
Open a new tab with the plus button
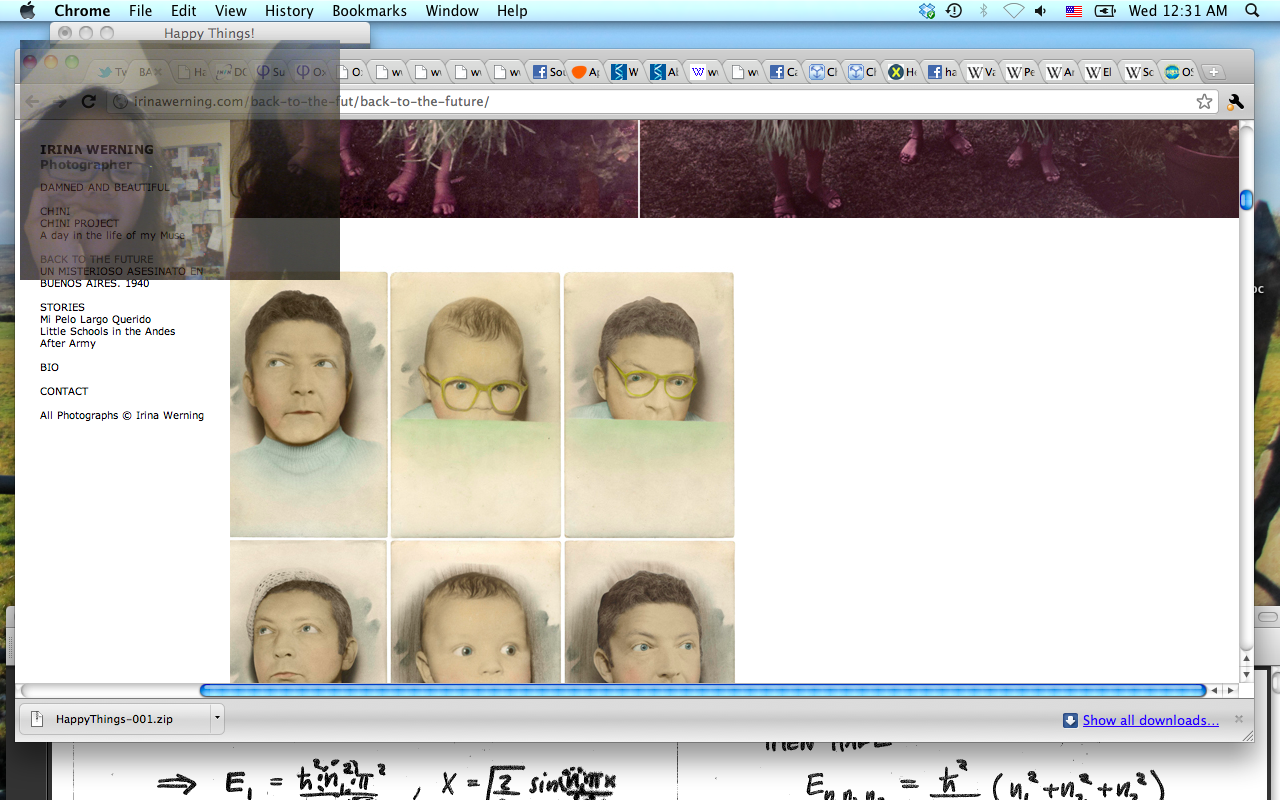pyautogui.click(x=1212, y=72)
